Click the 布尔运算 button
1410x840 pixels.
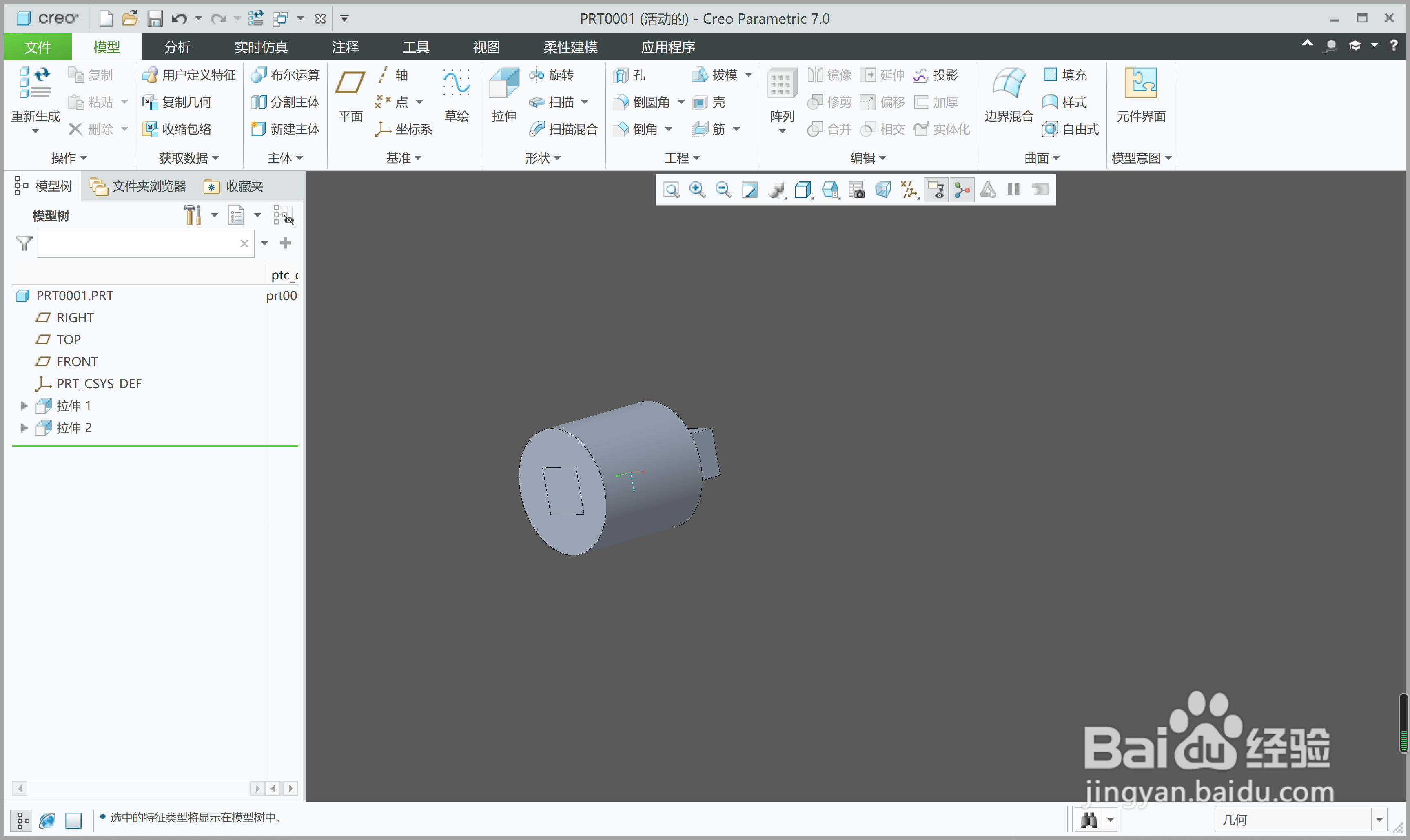(286, 75)
